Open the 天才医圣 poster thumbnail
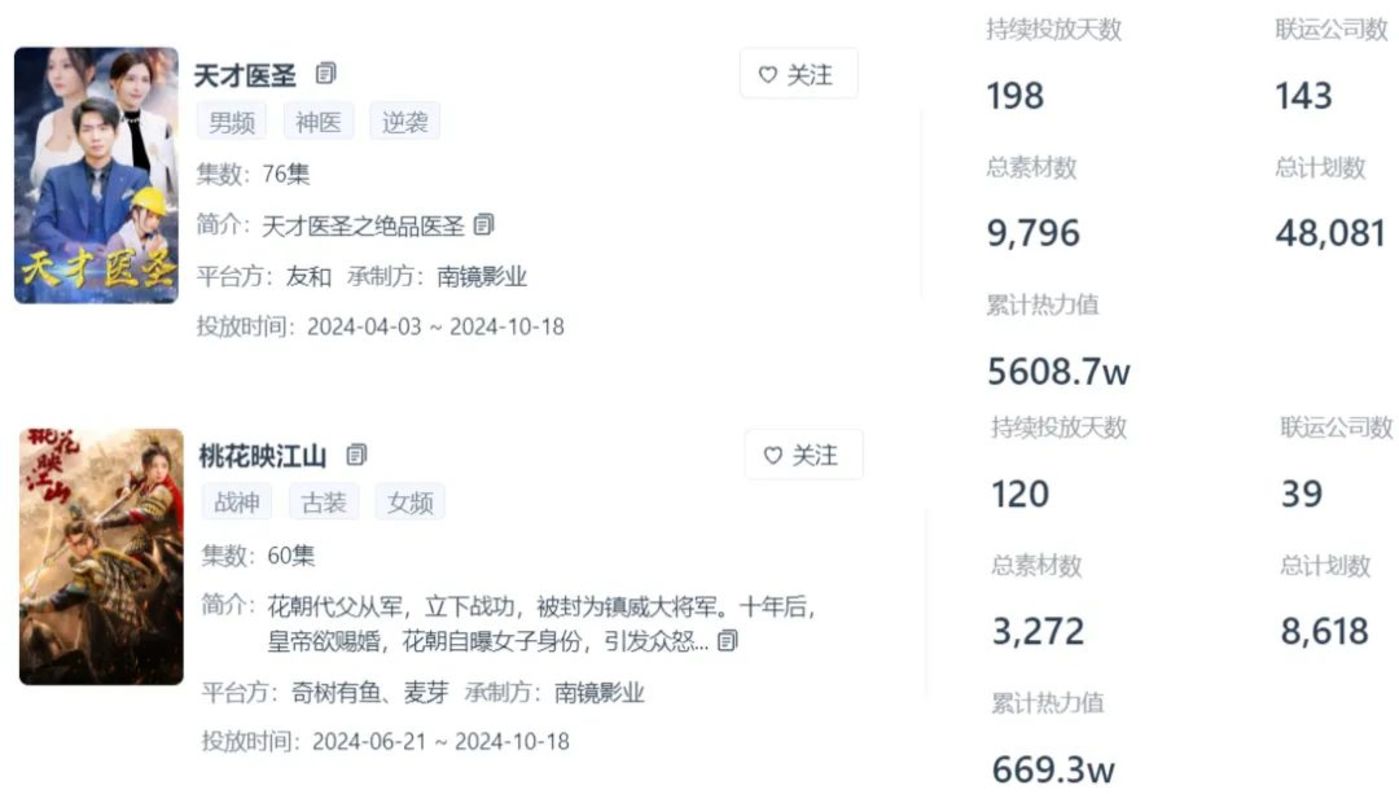This screenshot has width=1399, height=794. pos(96,175)
